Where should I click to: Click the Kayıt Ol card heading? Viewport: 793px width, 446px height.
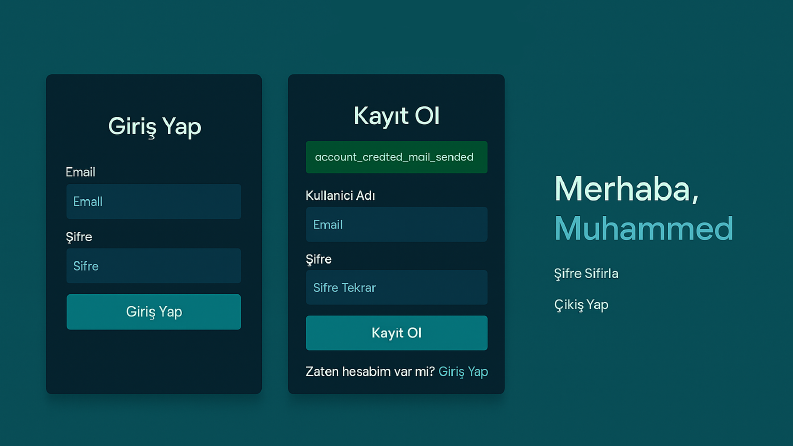click(x=396, y=116)
